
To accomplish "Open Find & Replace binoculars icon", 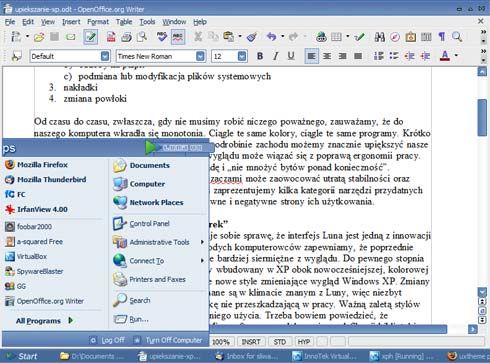I will (380, 37).
